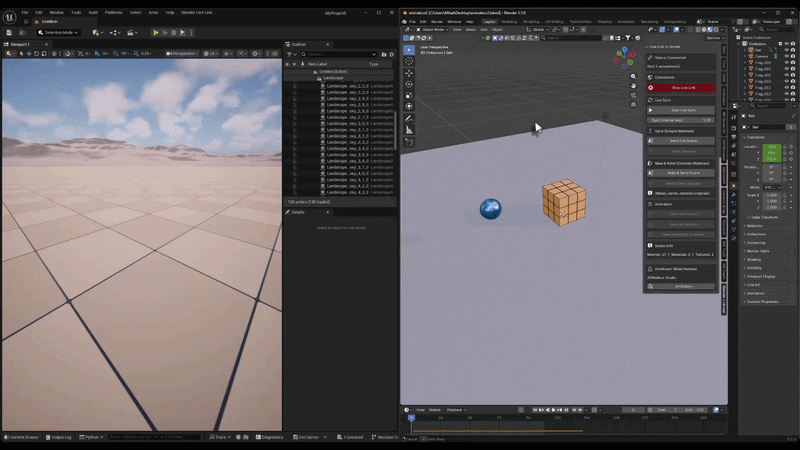Viewport: 800px width, 450px height.
Task: Adjust the Sync Interval slider field
Action: (681, 120)
